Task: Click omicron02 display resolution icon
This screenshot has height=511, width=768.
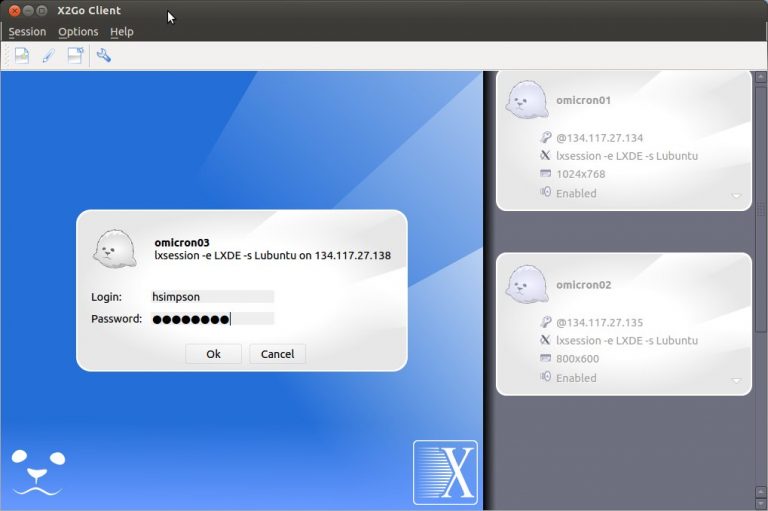Action: point(545,358)
